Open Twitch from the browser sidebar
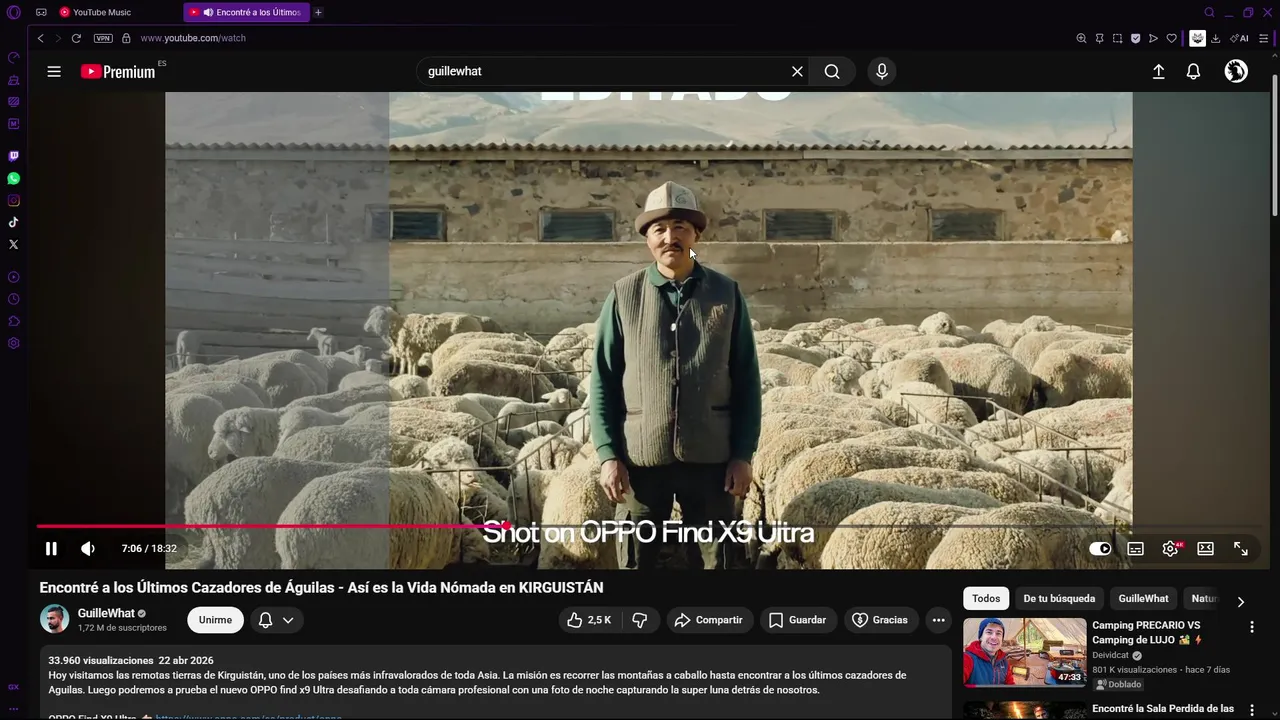This screenshot has height=720, width=1280. click(x=13, y=156)
